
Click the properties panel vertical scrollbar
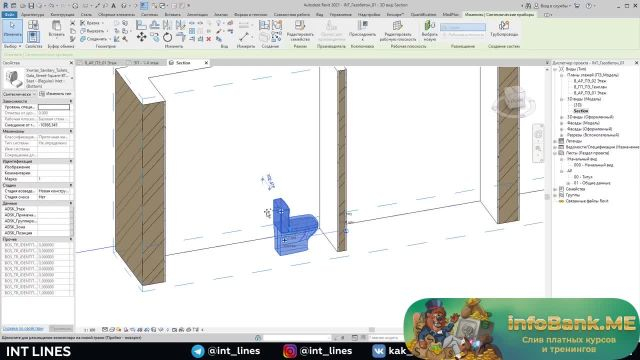[x=72, y=220]
